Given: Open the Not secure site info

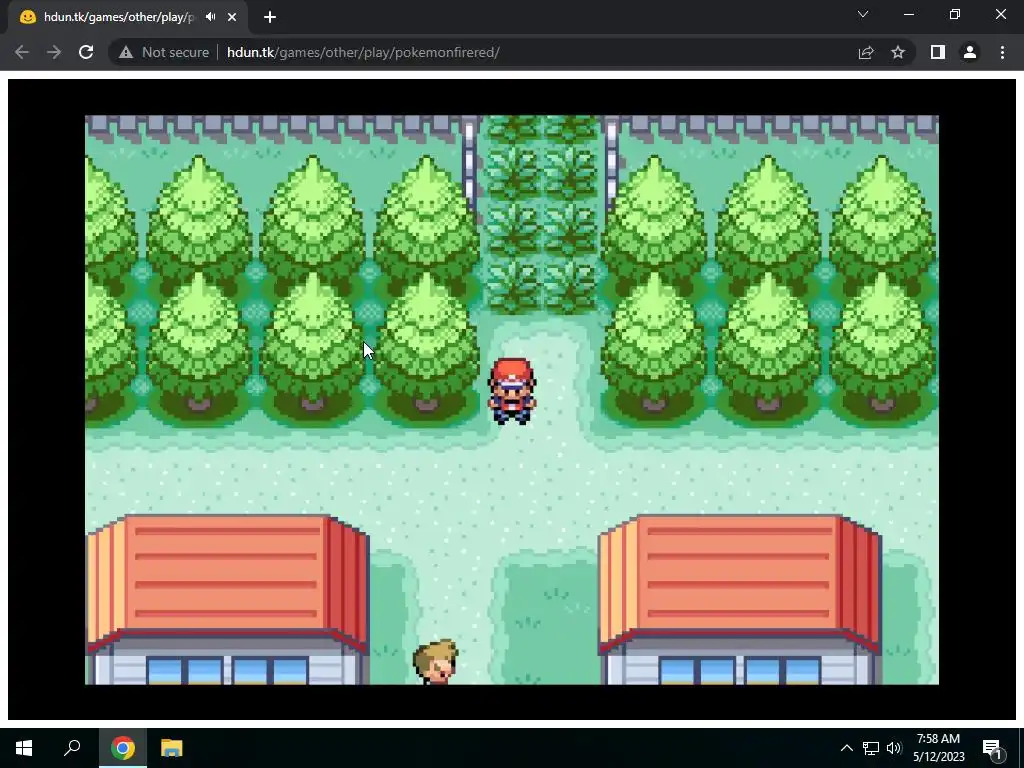Looking at the screenshot, I should 164,52.
